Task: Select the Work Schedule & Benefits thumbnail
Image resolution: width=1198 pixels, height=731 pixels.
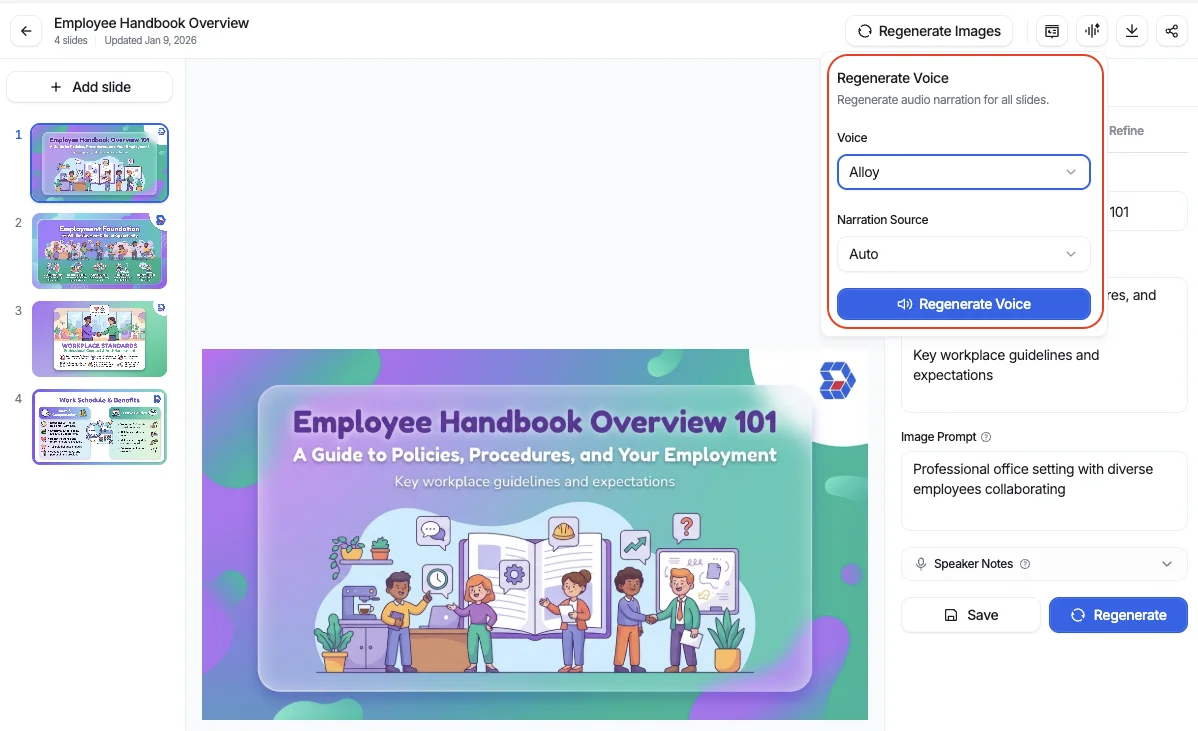Action: point(99,427)
